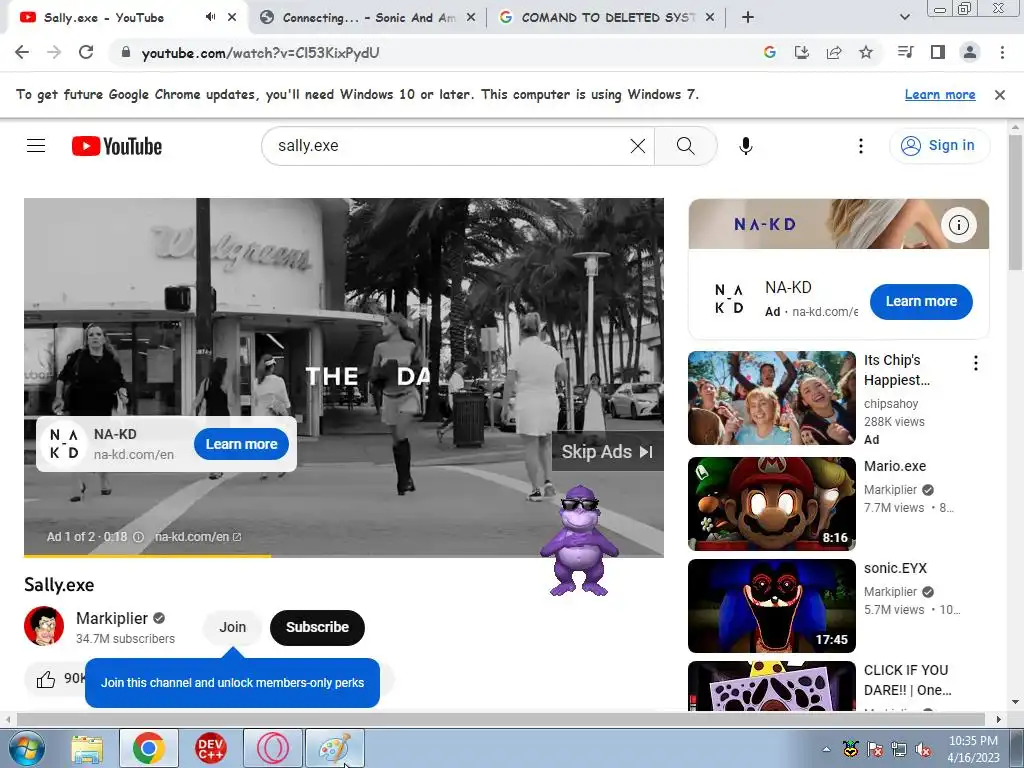
Task: Click the YouTube search magnifier button
Action: [686, 146]
